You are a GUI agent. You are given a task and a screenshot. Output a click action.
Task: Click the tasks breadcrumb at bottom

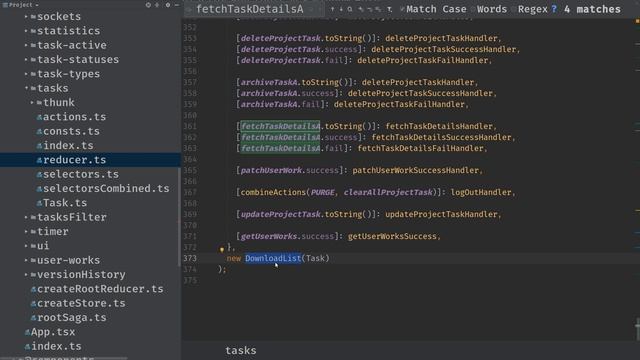241,351
